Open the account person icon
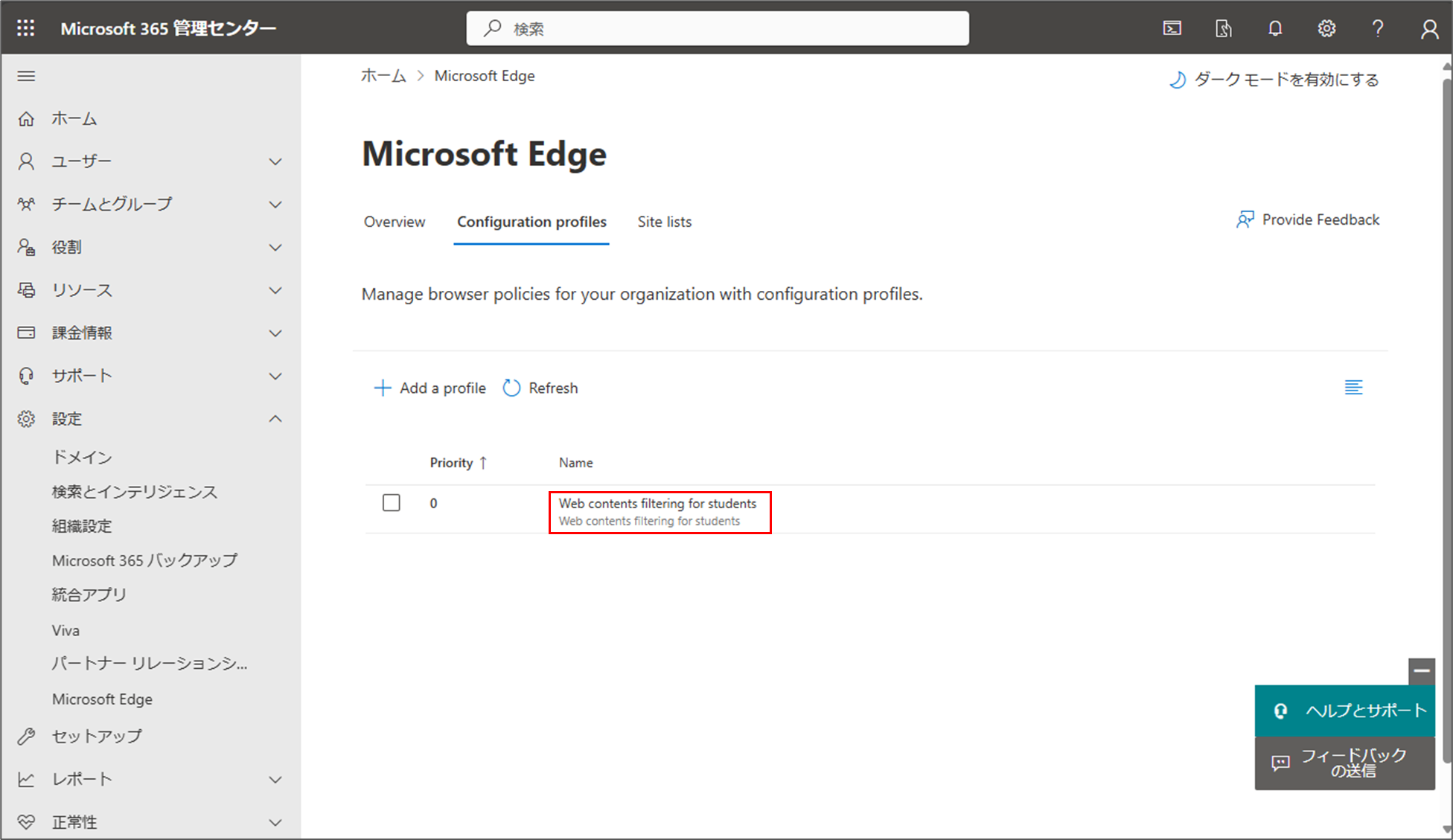The width and height of the screenshot is (1453, 840). (1429, 28)
